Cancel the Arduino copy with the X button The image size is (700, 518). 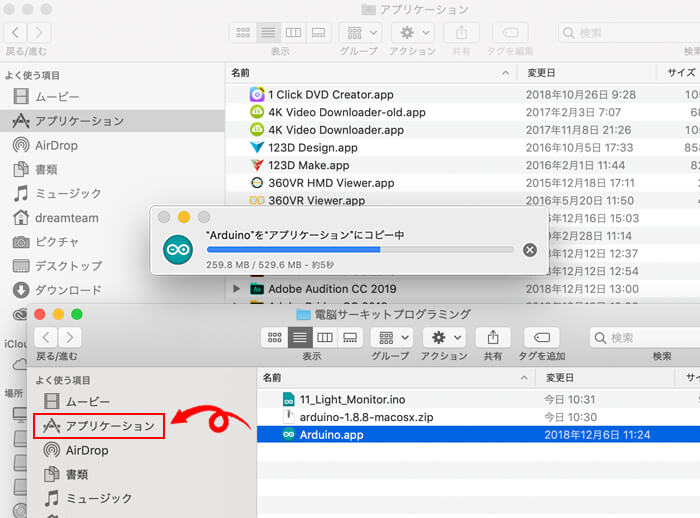pyautogui.click(x=530, y=250)
